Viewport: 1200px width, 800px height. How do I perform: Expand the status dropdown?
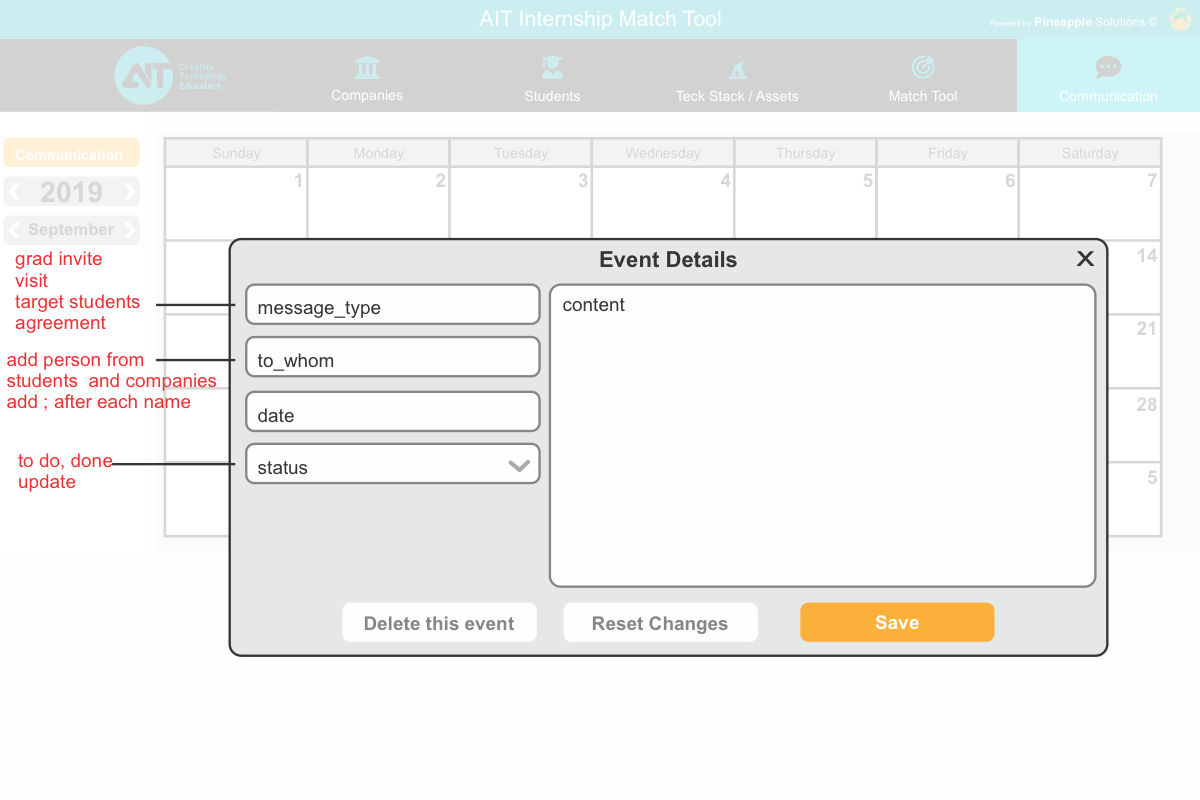(518, 466)
